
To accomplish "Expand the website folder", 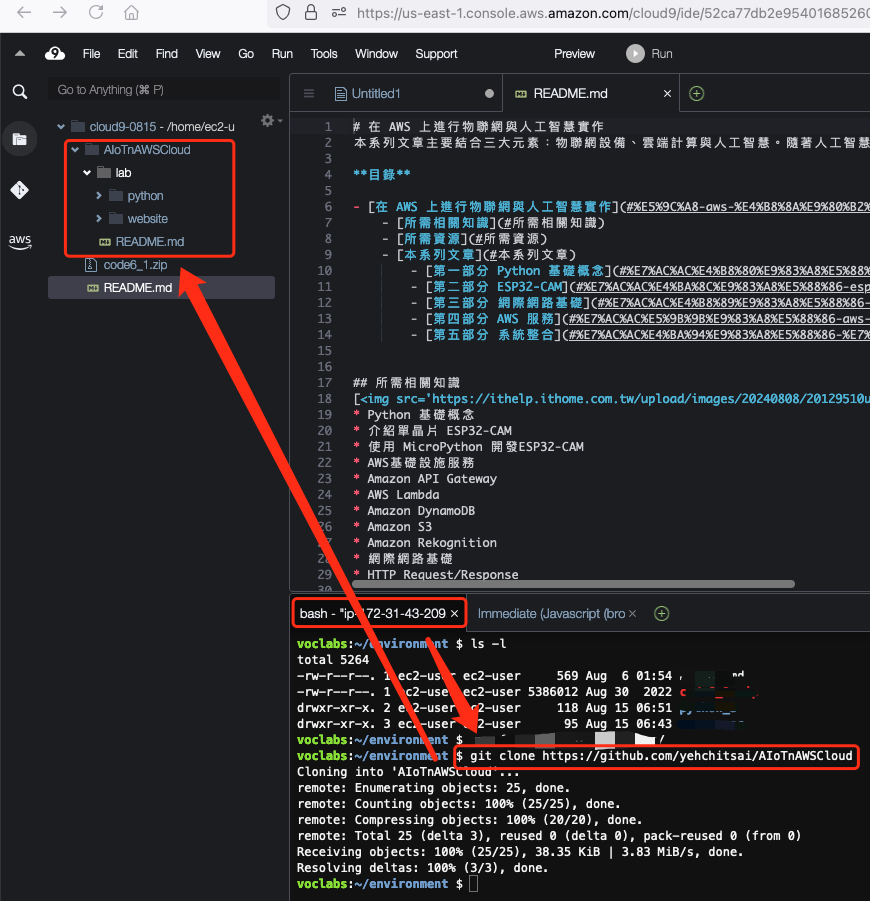I will [x=99, y=218].
